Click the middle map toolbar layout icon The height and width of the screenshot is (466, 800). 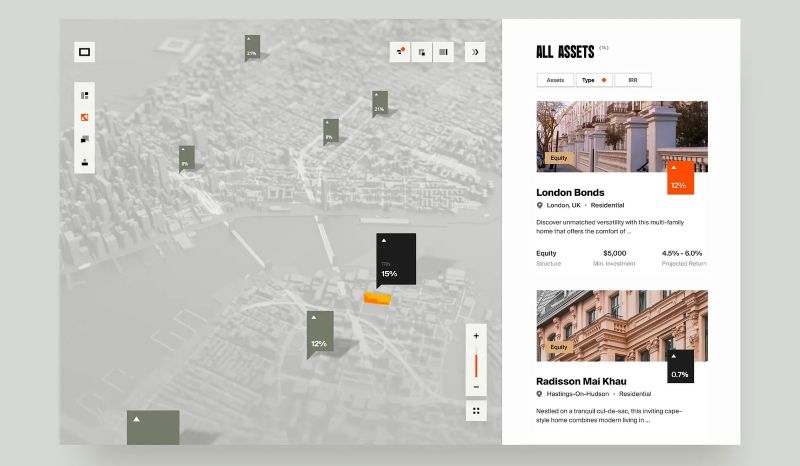point(422,52)
